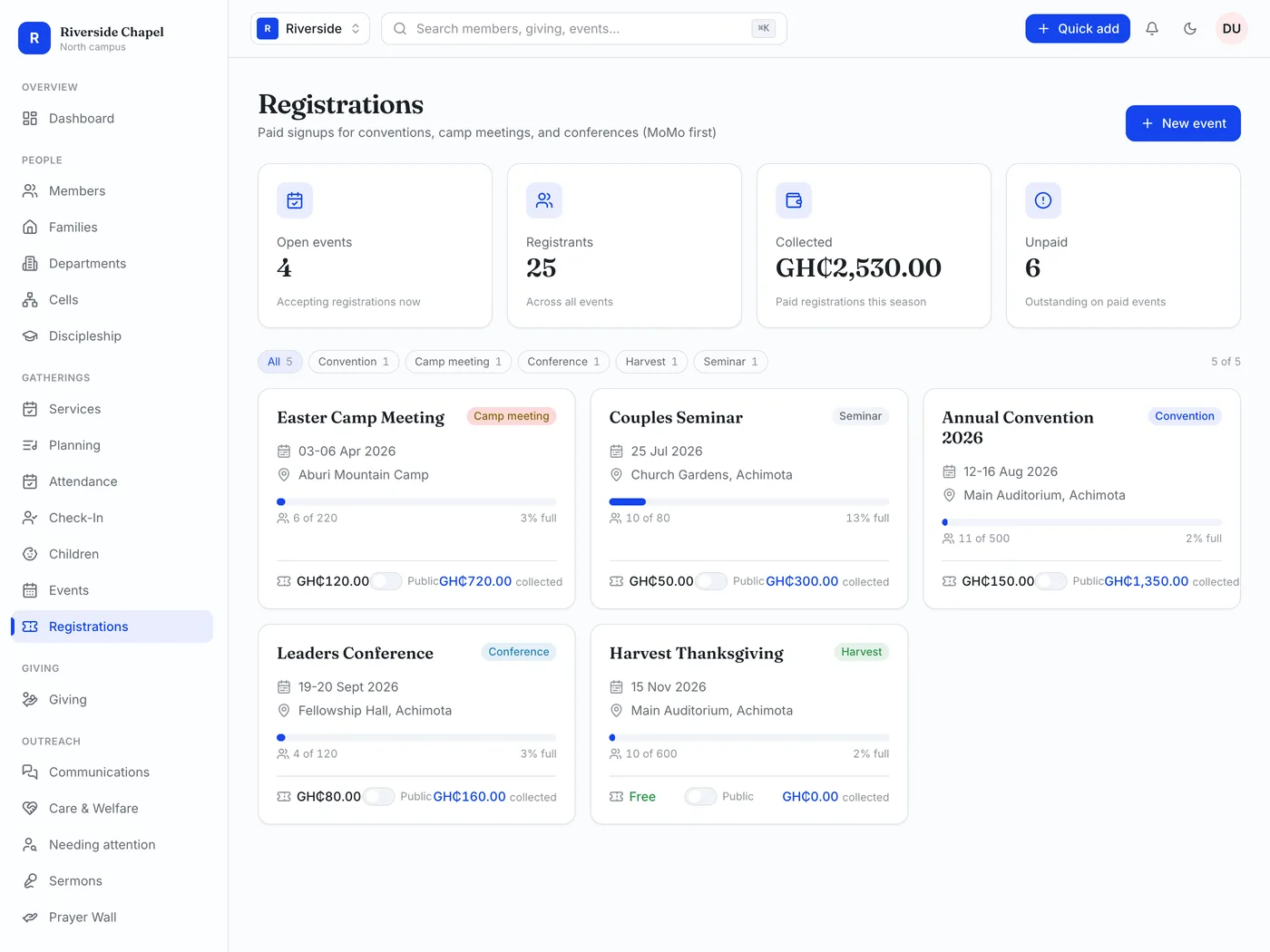Switch to dark mode moon icon

(x=1190, y=29)
